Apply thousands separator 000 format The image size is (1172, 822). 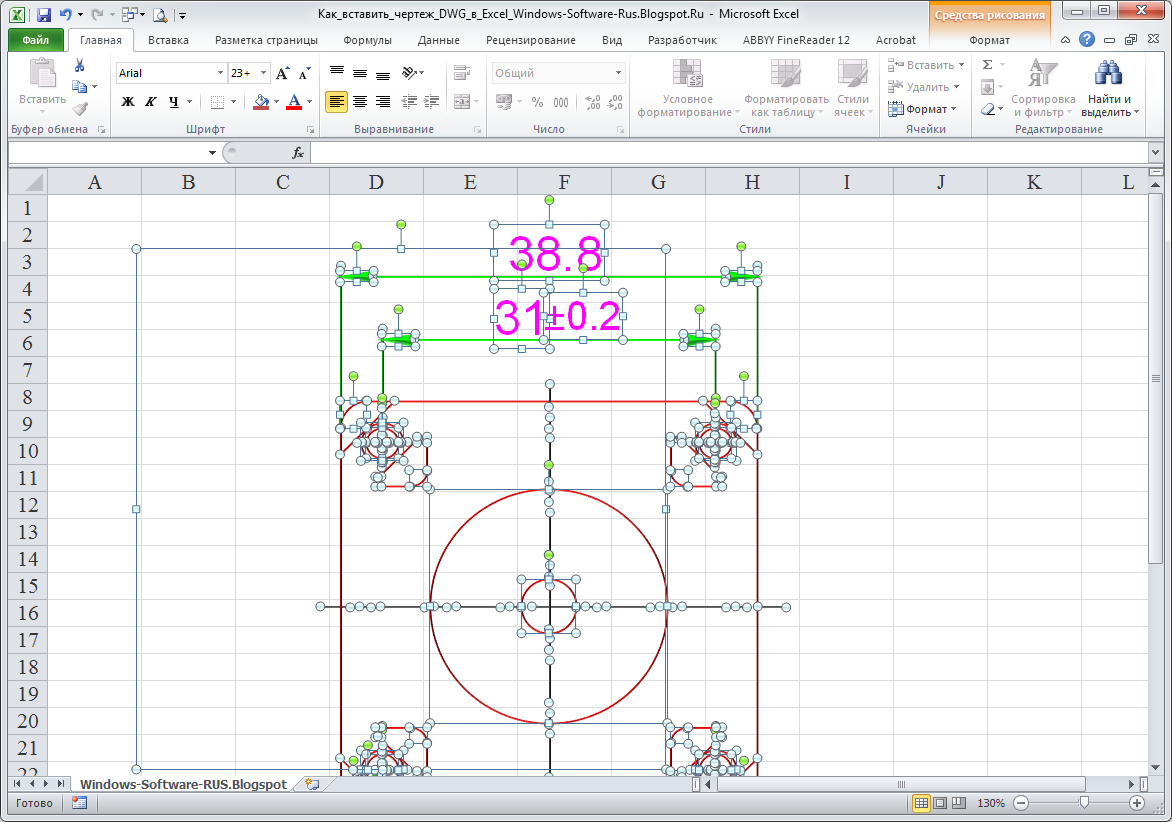click(x=561, y=102)
